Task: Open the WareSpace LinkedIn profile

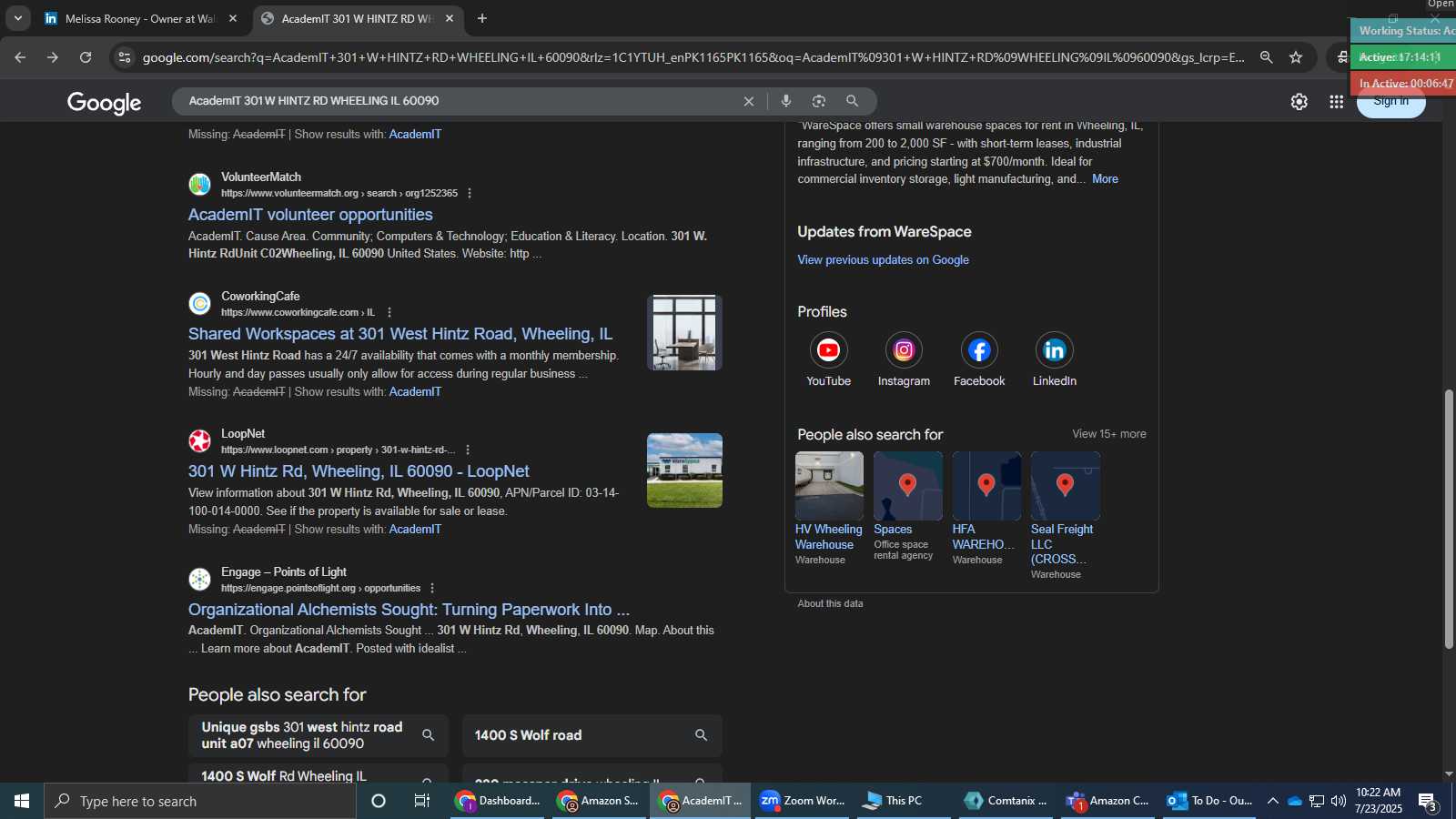Action: pos(1054,360)
